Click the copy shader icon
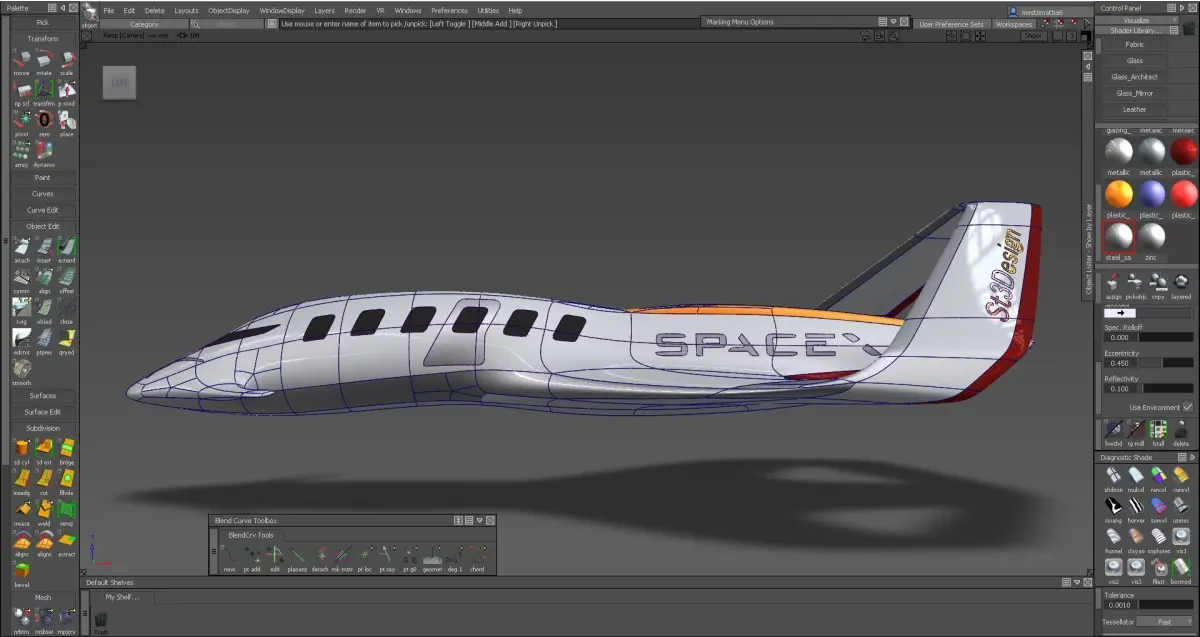 pos(1158,285)
